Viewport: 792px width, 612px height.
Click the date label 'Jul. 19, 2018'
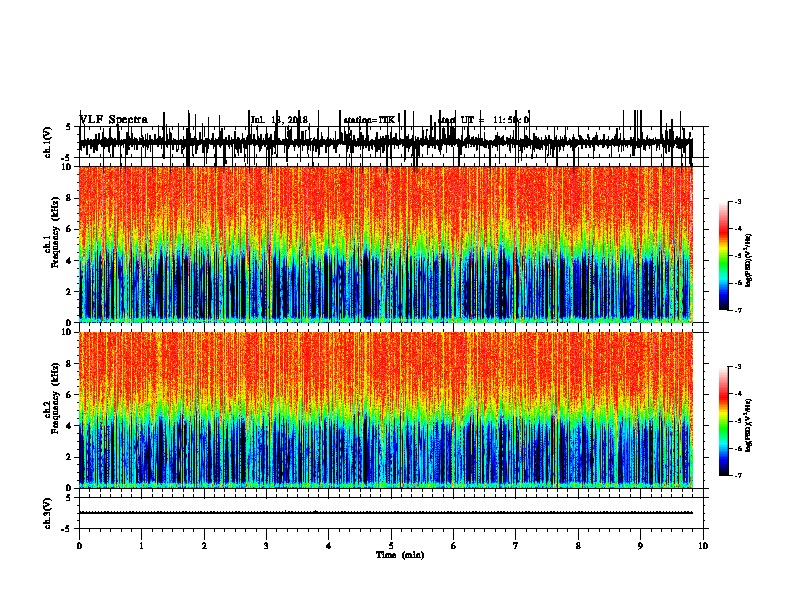tap(279, 120)
